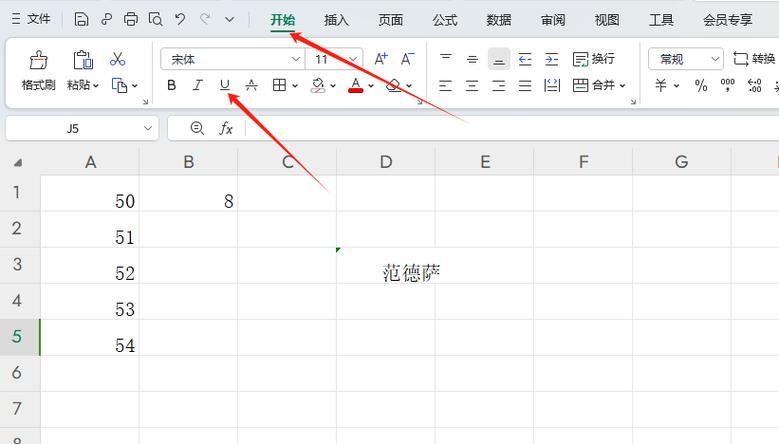Apply the fill color bucket
The height and width of the screenshot is (444, 779).
click(317, 85)
